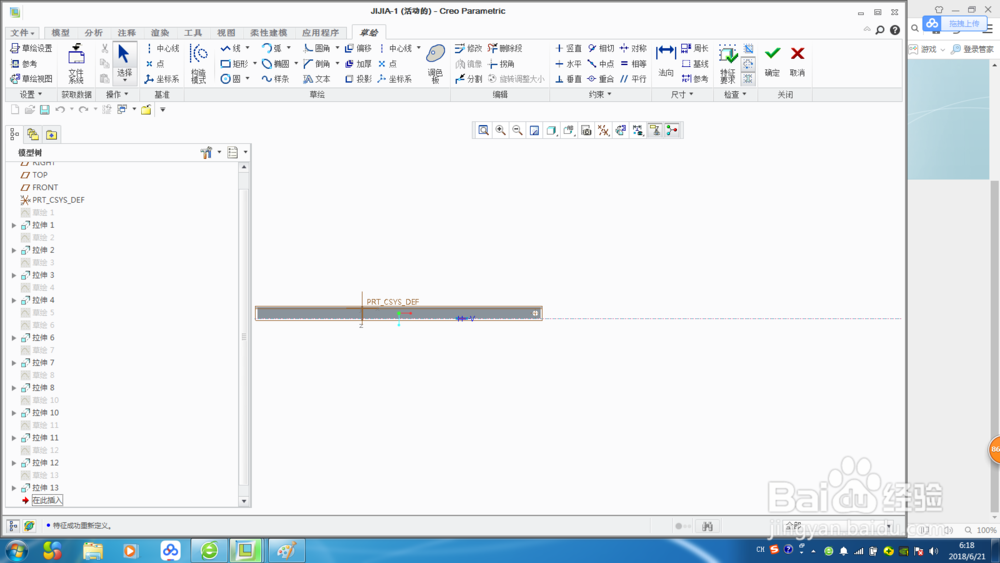Toggle Construction Mode (构造模式)
Image resolution: width=1000 pixels, height=563 pixels.
[x=199, y=64]
